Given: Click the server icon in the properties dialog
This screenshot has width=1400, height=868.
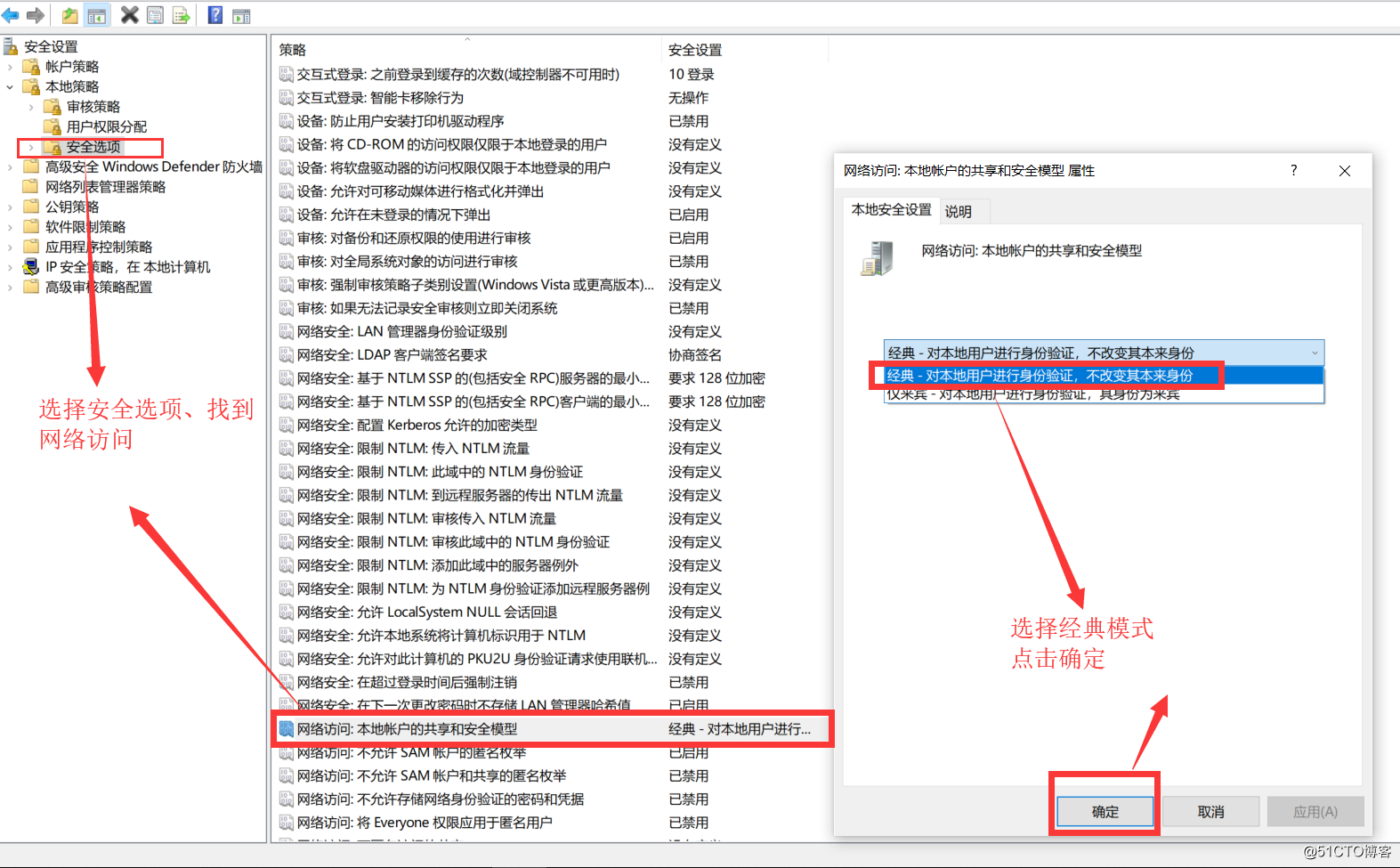Looking at the screenshot, I should click(877, 258).
